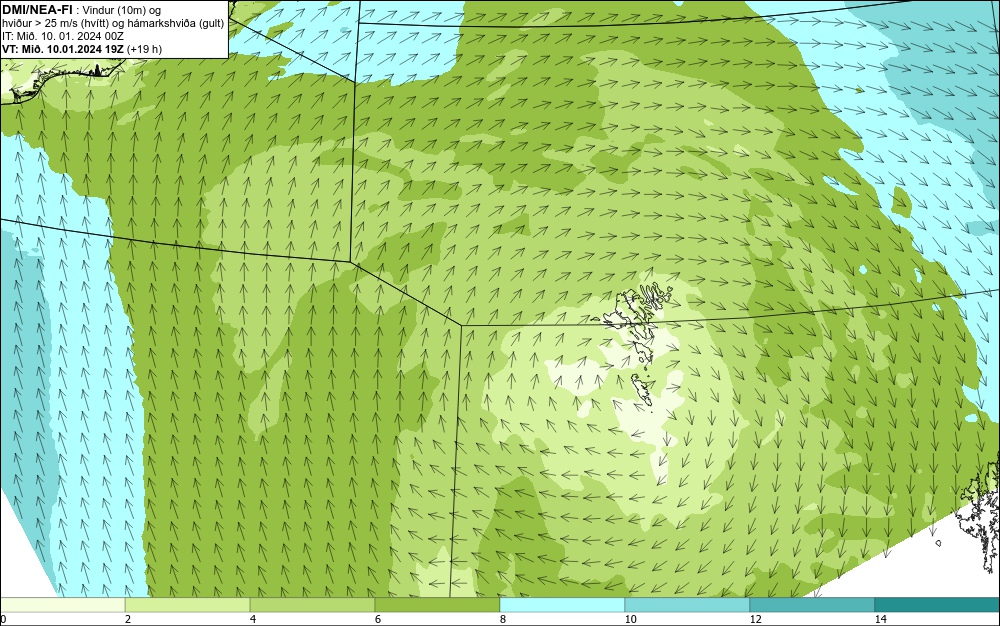Viewport: 1000px width, 626px height.
Task: Click the darkest teal legend band above 14
Action: [x=938, y=605]
